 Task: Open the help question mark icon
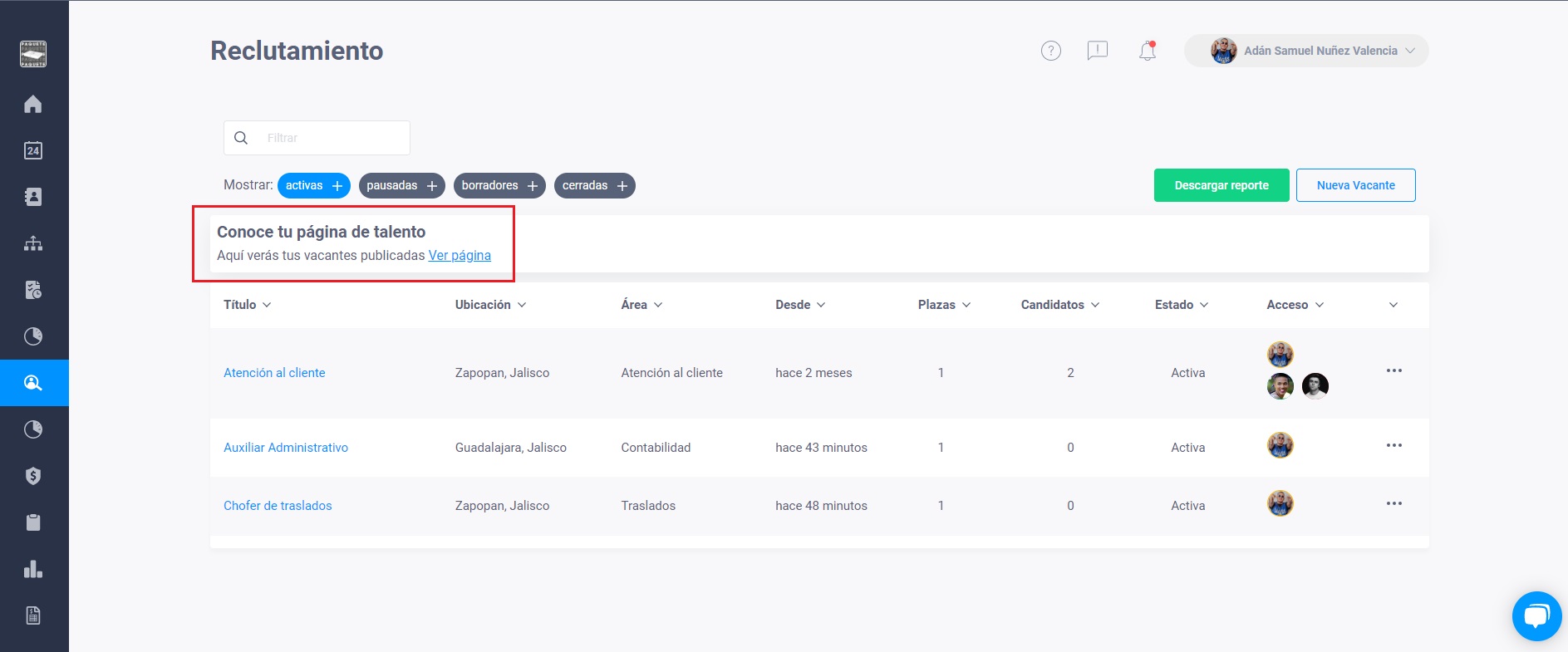pos(1051,51)
